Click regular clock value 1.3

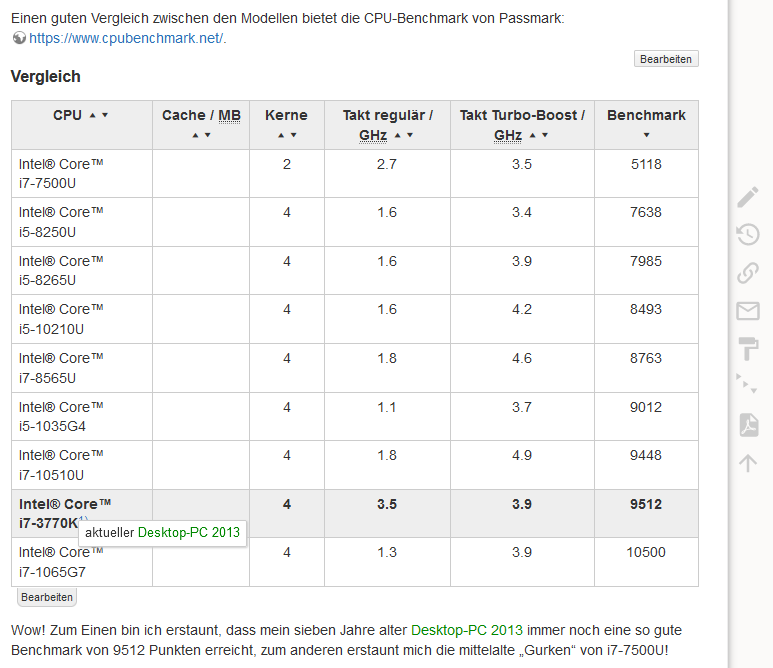pyautogui.click(x=387, y=552)
